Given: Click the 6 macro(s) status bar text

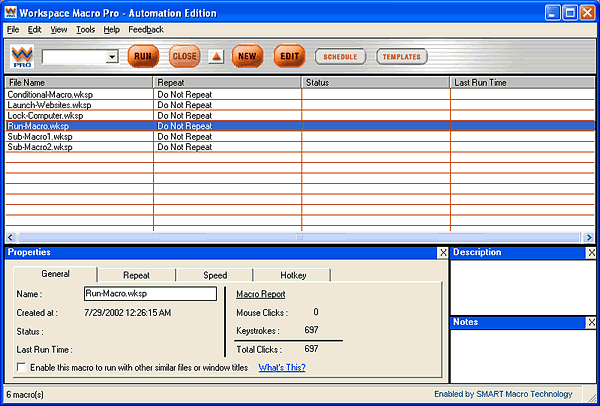Looking at the screenshot, I should coord(24,394).
